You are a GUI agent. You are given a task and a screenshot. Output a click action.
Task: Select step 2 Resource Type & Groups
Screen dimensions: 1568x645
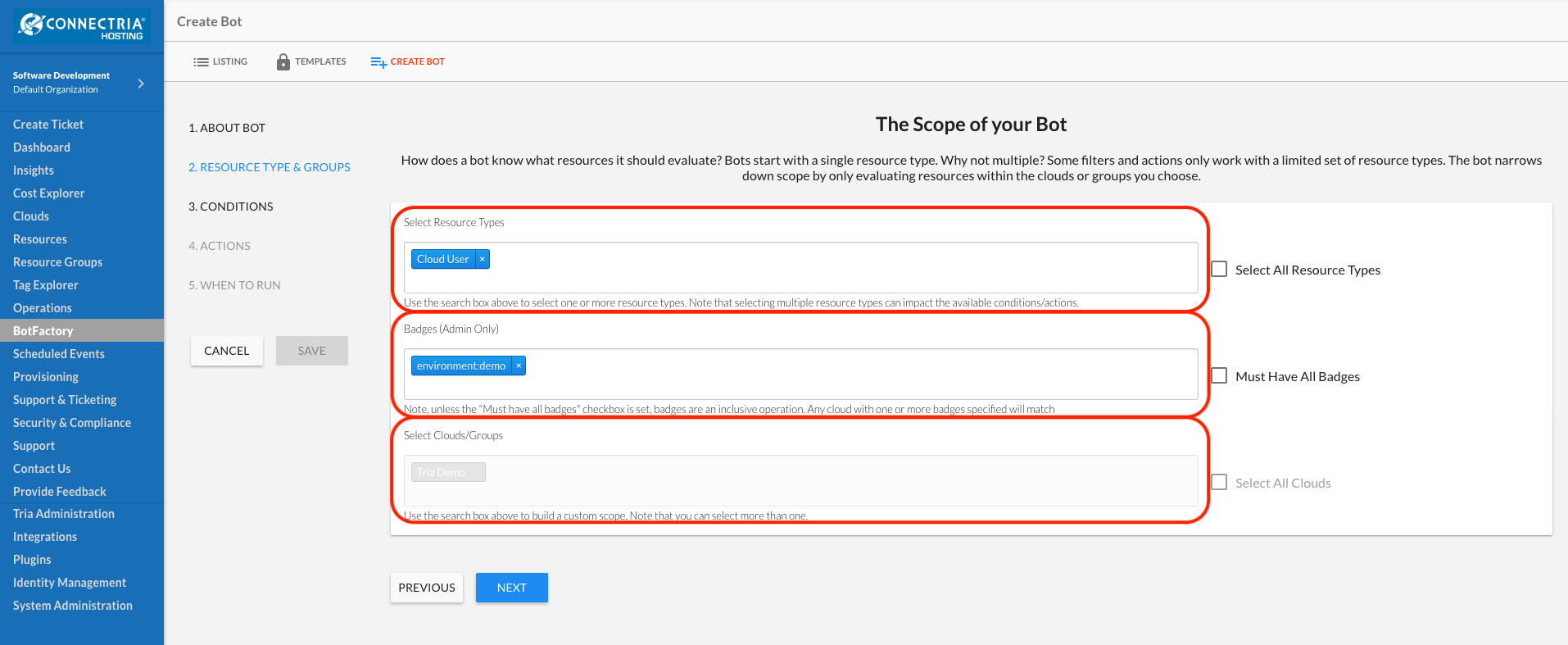point(270,167)
